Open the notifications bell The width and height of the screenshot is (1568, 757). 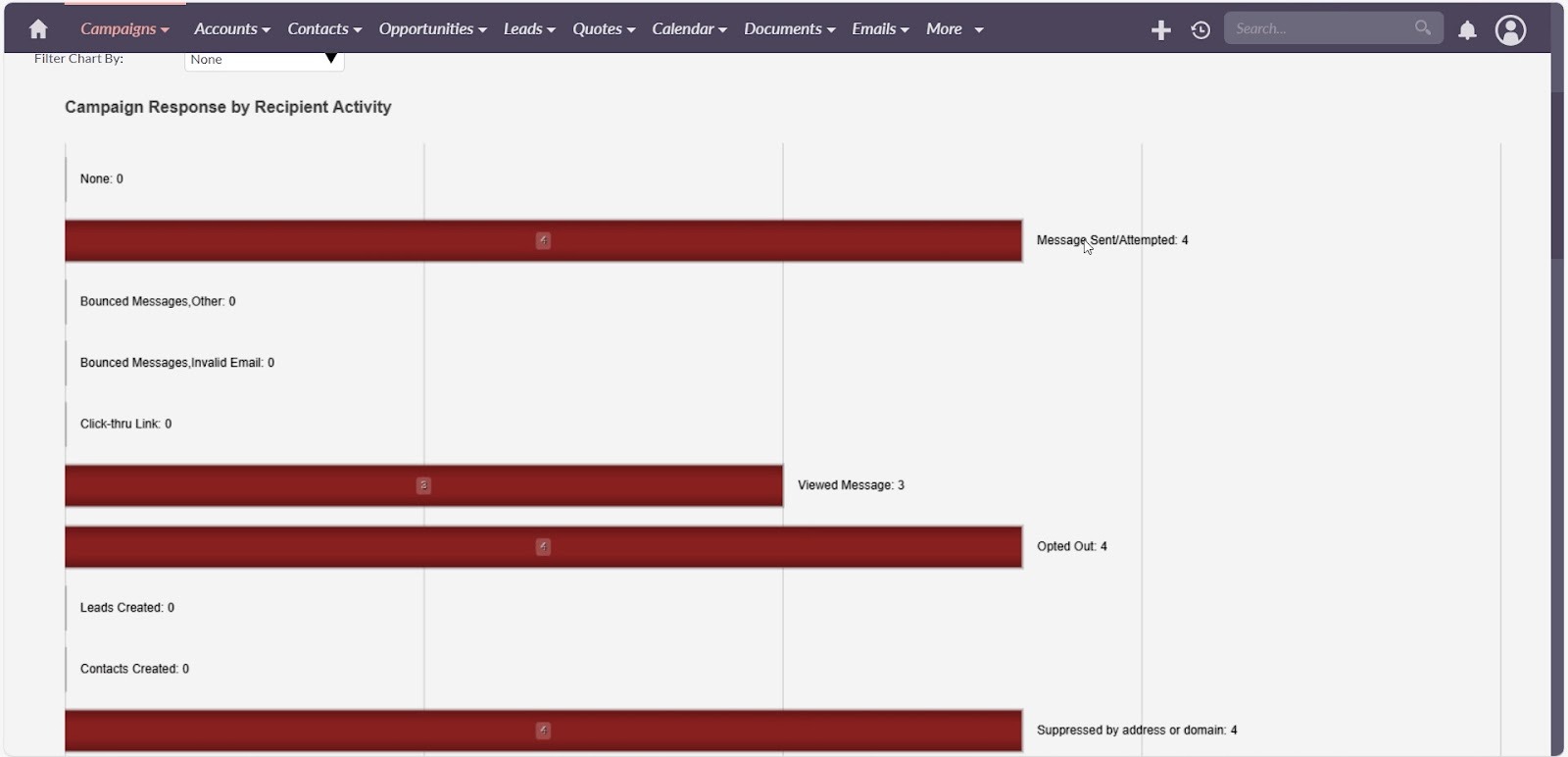coord(1467,30)
